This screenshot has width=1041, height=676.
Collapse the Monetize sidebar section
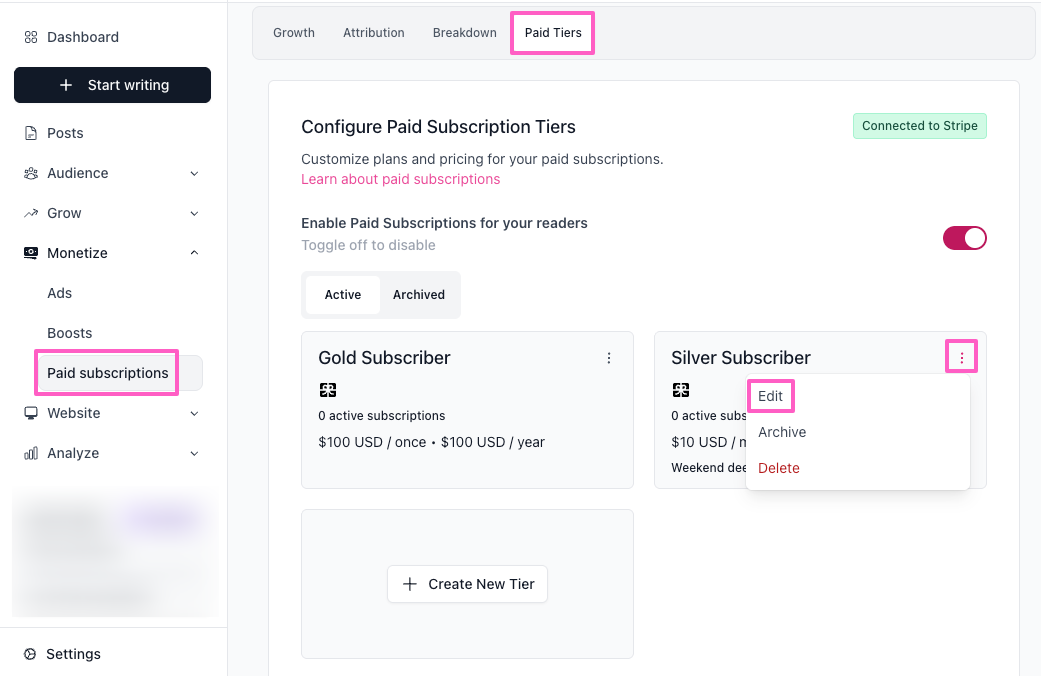click(x=194, y=253)
